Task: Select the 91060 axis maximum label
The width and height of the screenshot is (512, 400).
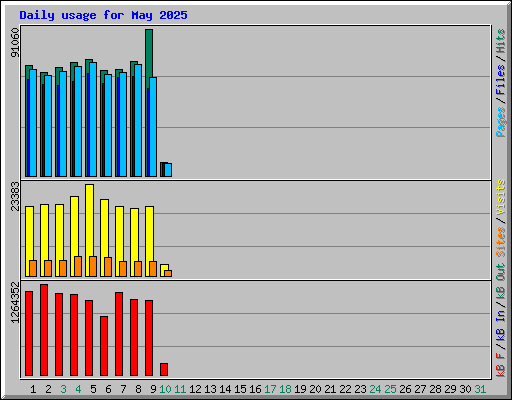Action: click(x=15, y=42)
